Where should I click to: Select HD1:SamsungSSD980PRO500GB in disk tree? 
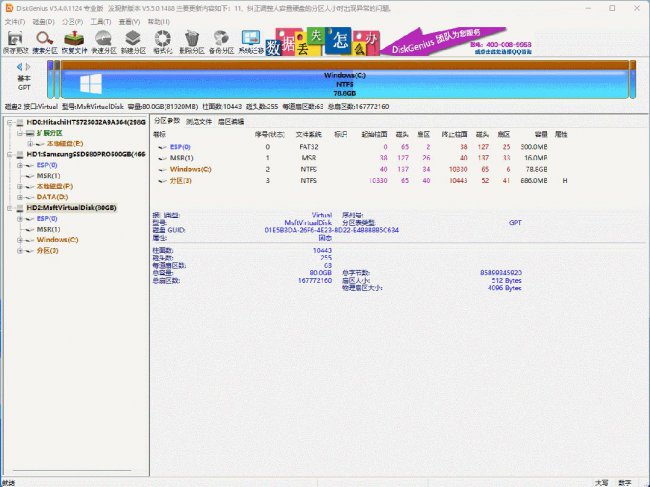(x=86, y=154)
